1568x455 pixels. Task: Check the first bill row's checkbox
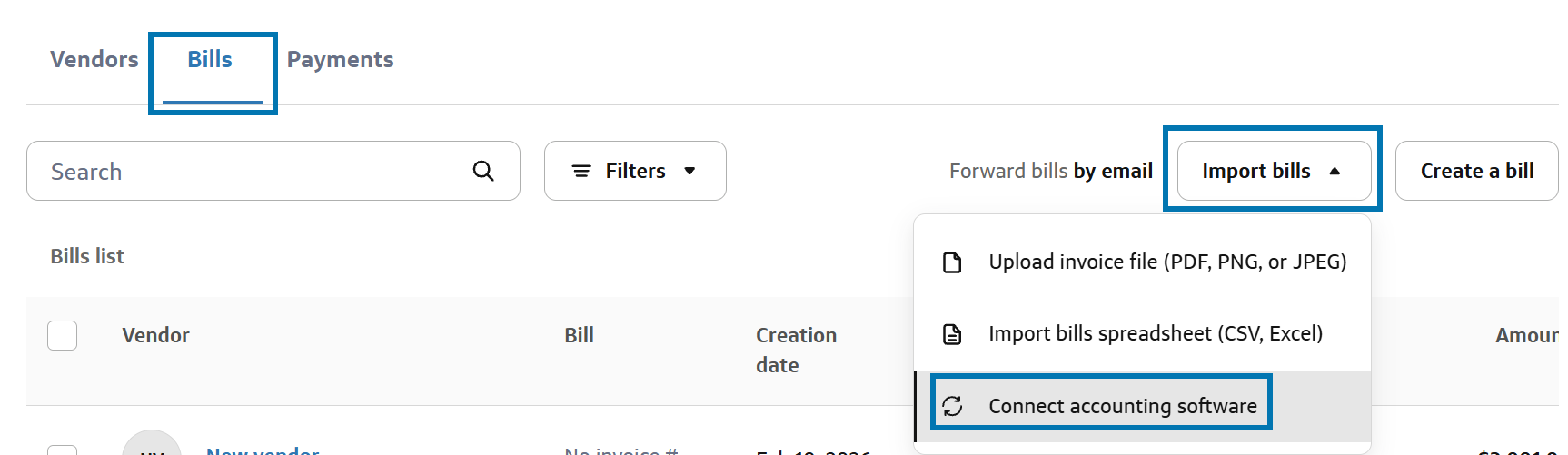click(62, 450)
